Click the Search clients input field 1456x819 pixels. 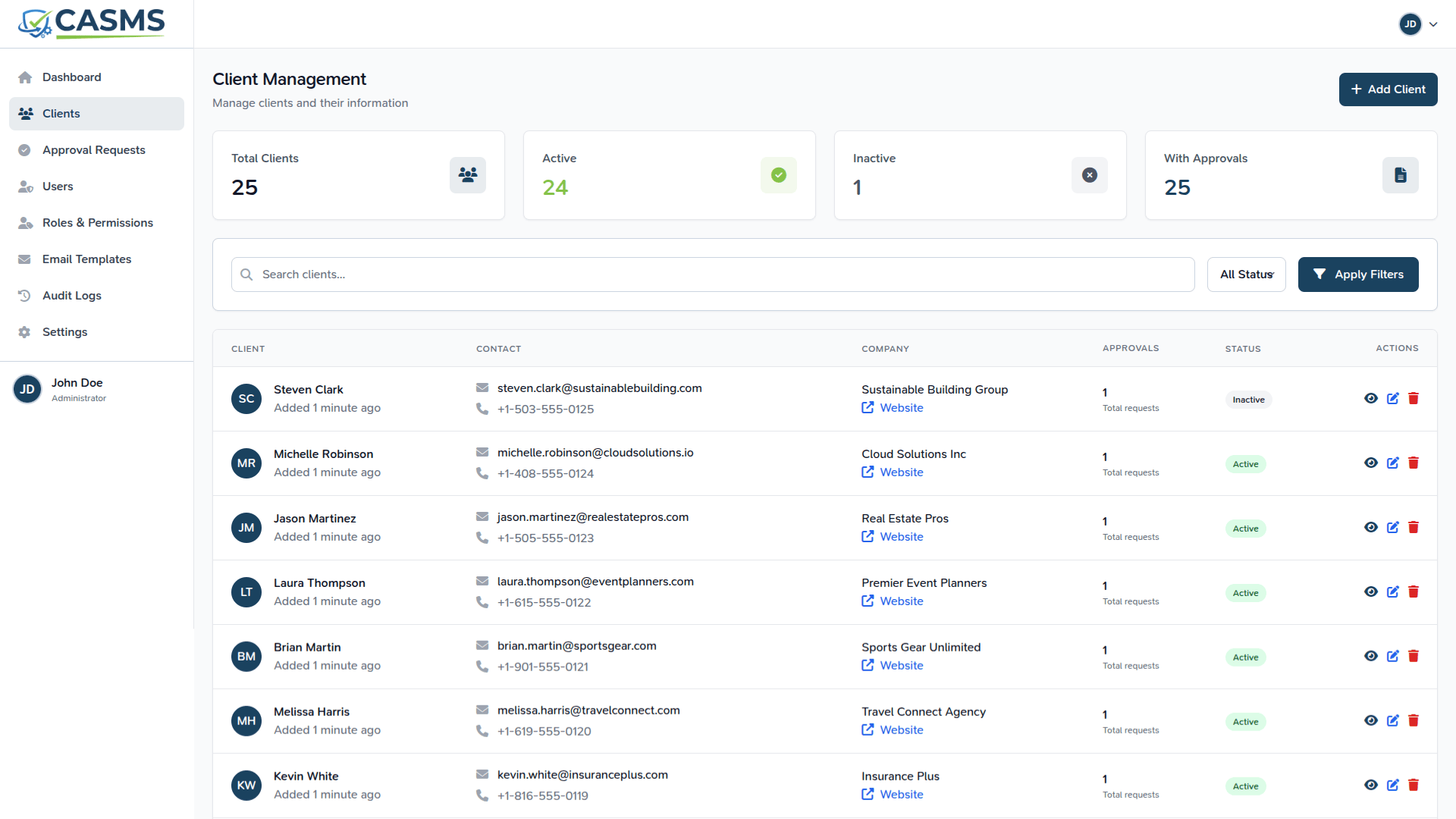pyautogui.click(x=713, y=275)
